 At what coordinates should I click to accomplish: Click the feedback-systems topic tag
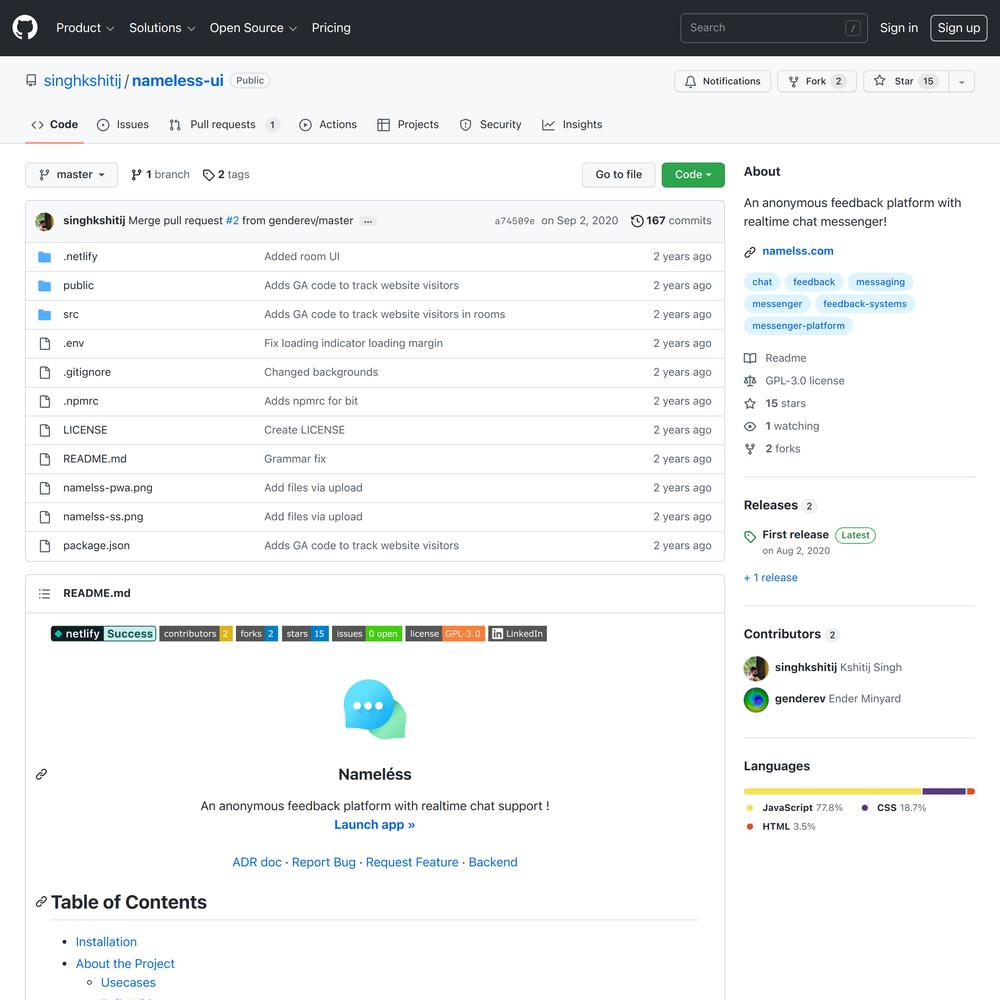point(864,304)
